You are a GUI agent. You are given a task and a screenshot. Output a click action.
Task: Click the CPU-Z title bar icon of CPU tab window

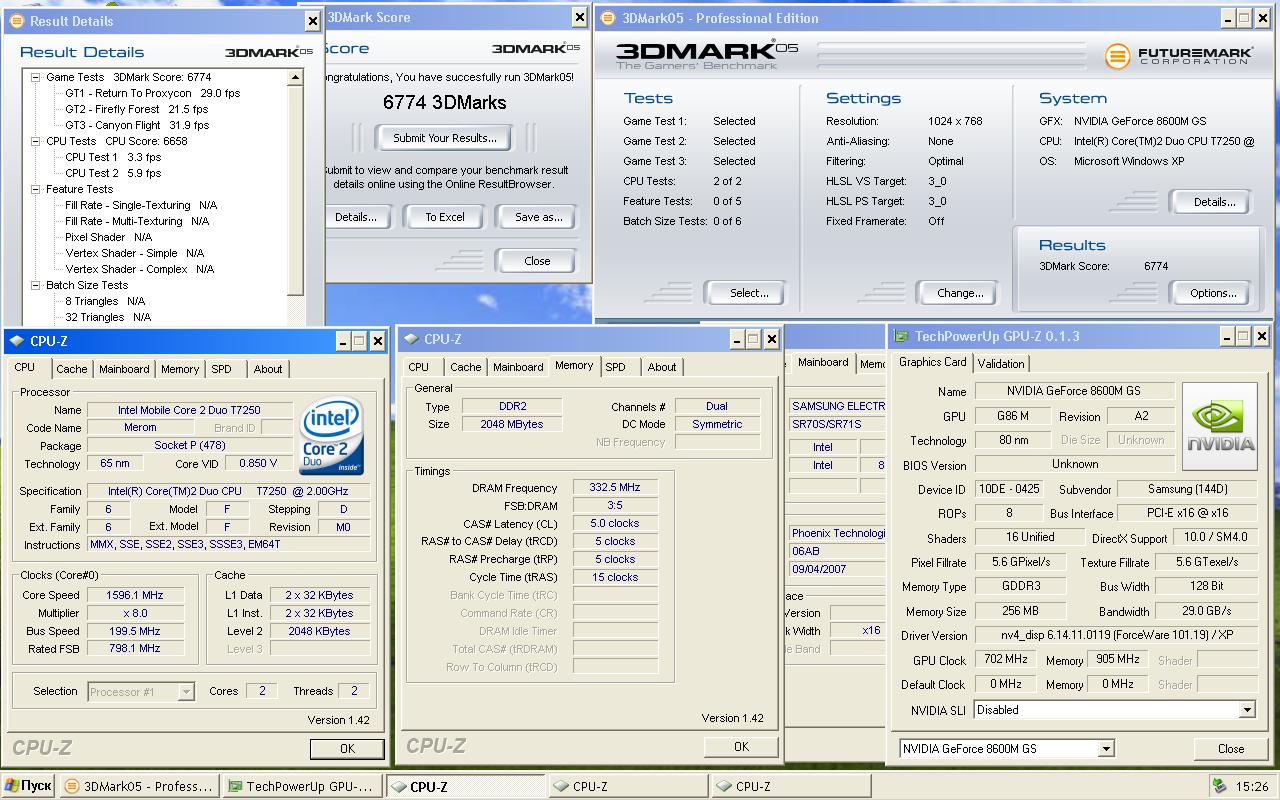click(x=17, y=341)
